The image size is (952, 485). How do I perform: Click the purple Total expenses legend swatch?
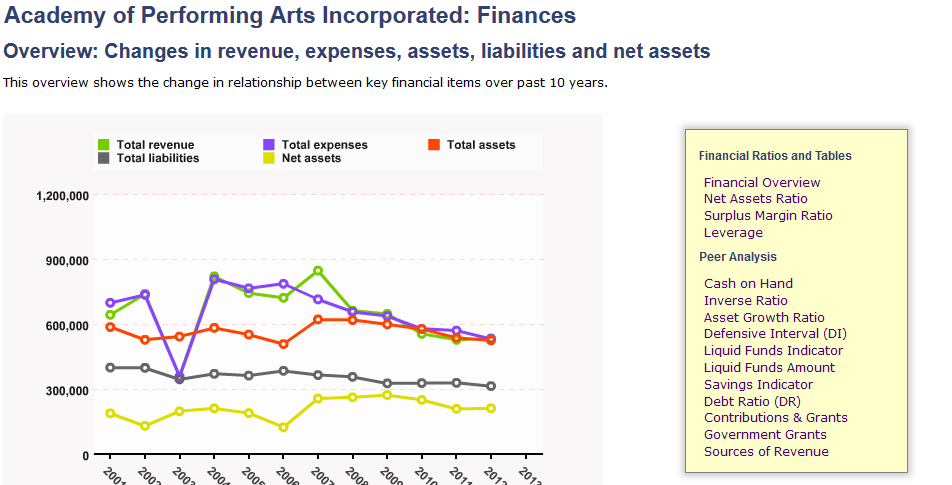click(268, 144)
